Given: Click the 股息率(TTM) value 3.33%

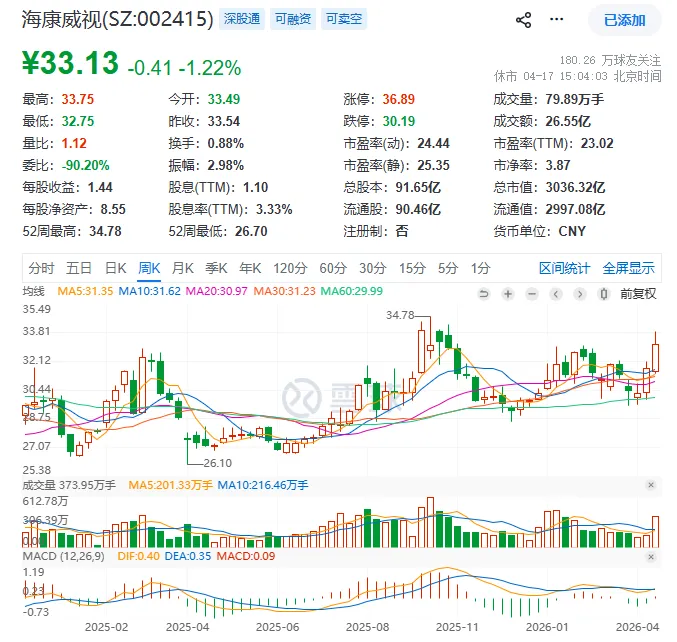Looking at the screenshot, I should pos(274,209).
